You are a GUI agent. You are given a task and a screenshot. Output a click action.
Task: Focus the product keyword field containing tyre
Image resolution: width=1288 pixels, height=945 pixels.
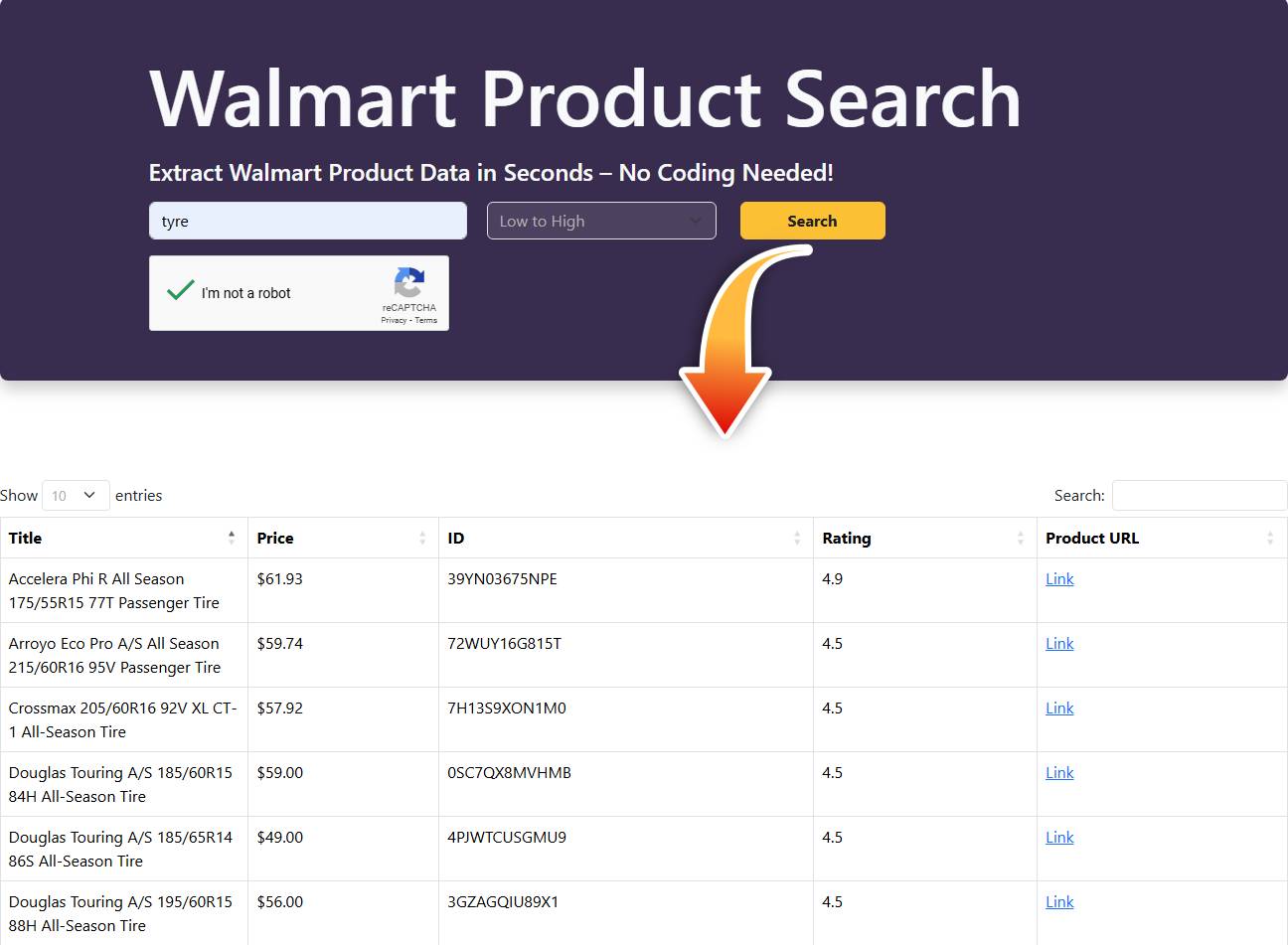click(x=308, y=221)
